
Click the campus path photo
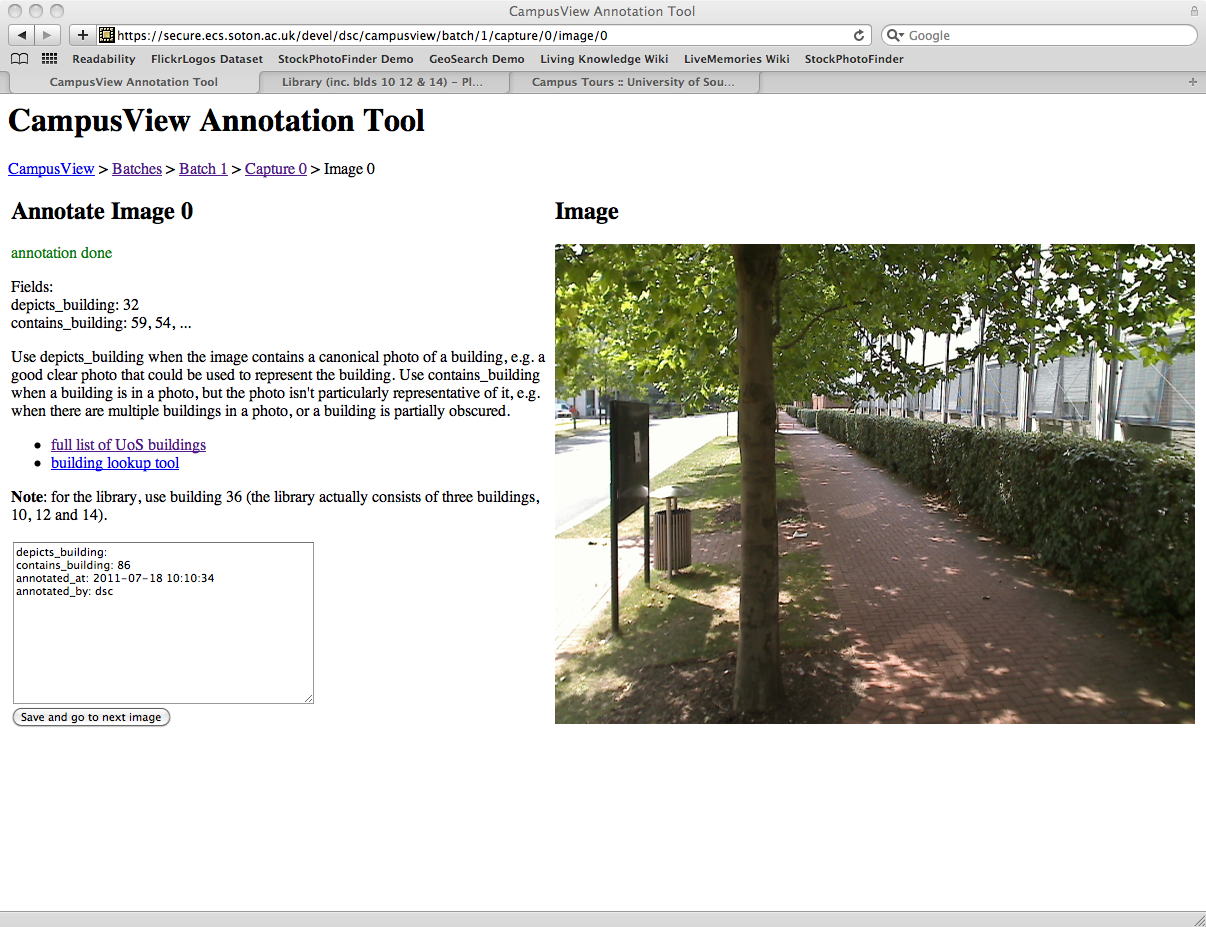(874, 483)
